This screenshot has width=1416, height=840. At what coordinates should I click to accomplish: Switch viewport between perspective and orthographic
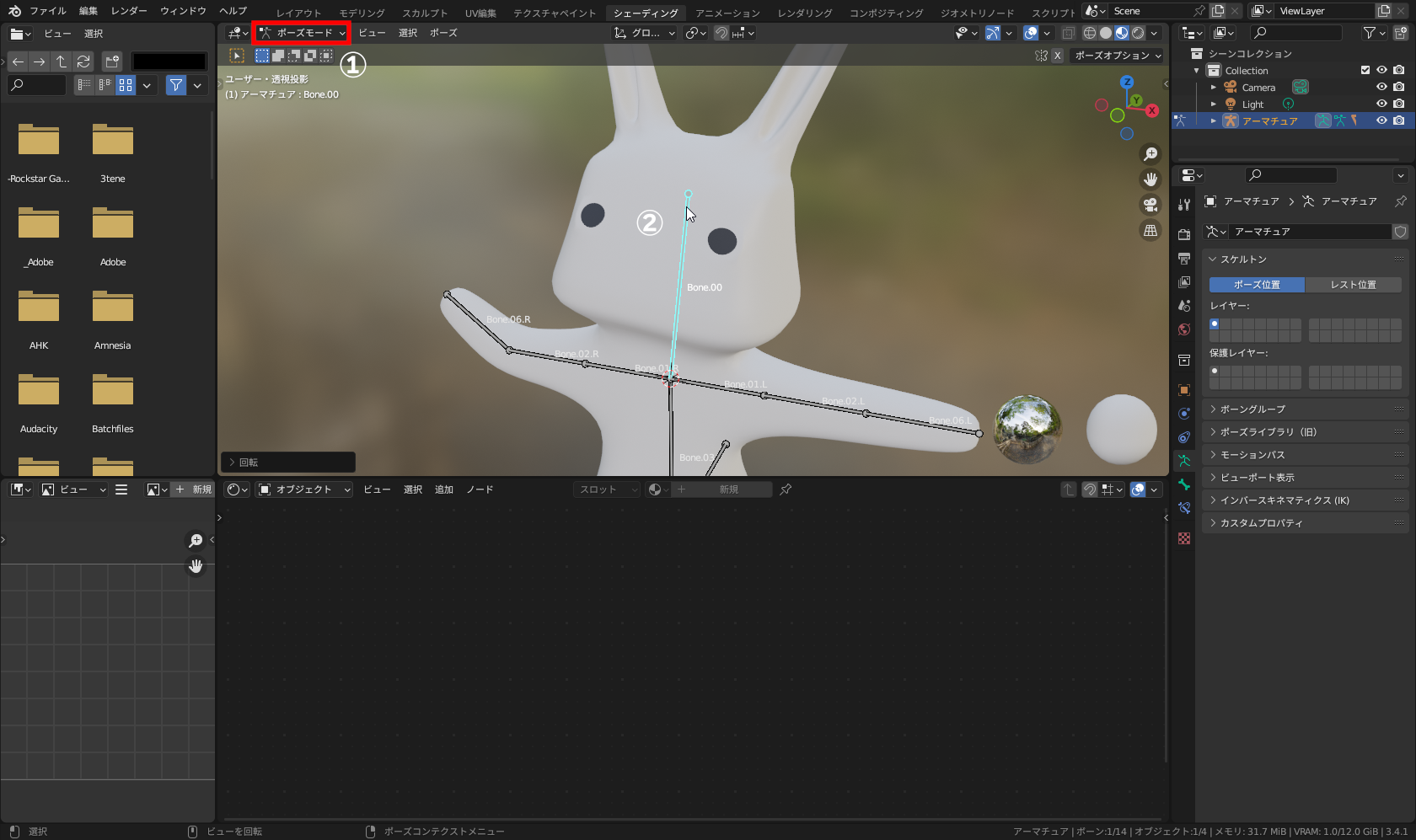tap(1150, 230)
